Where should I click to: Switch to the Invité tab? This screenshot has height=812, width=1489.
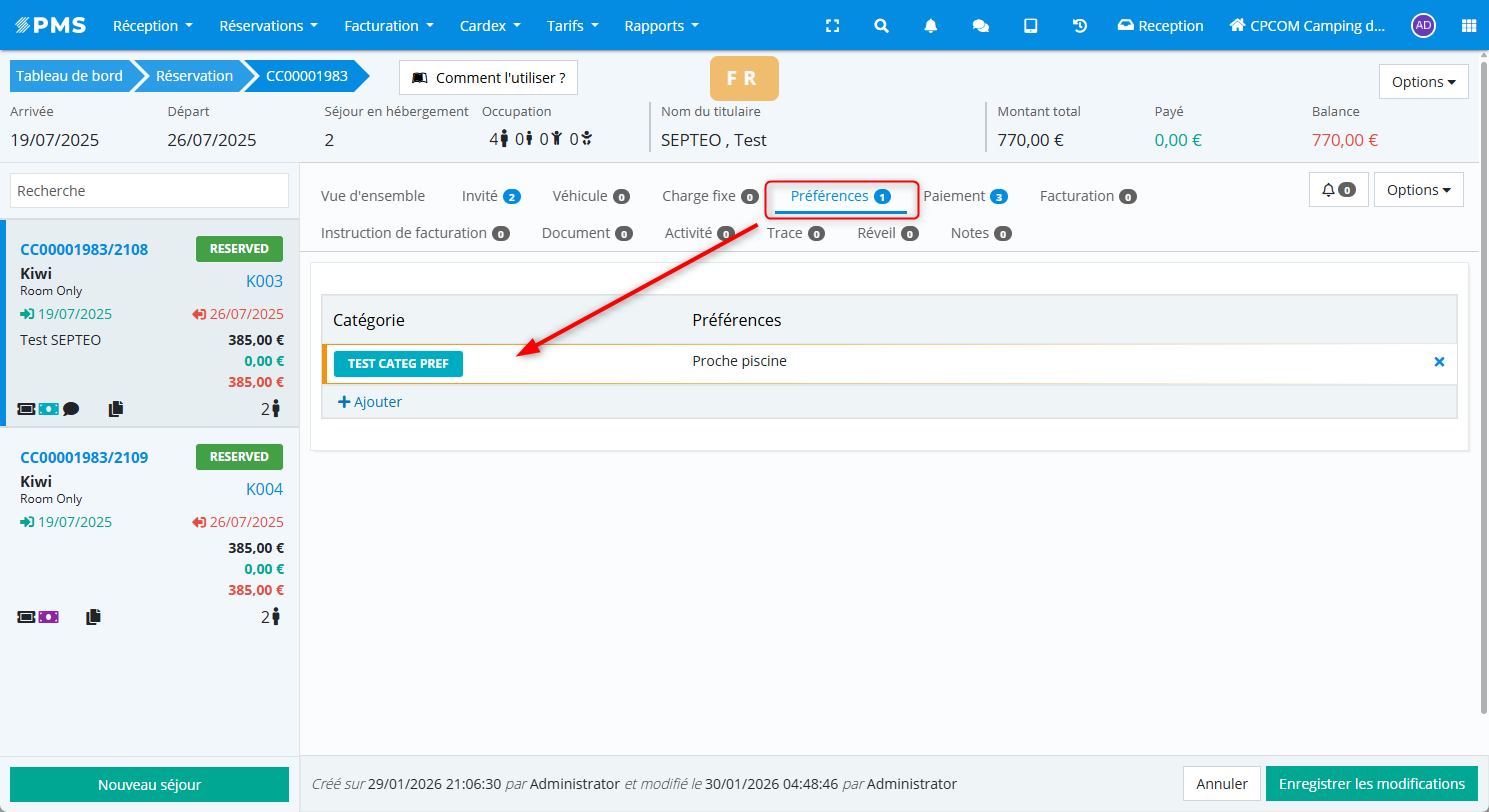click(490, 196)
